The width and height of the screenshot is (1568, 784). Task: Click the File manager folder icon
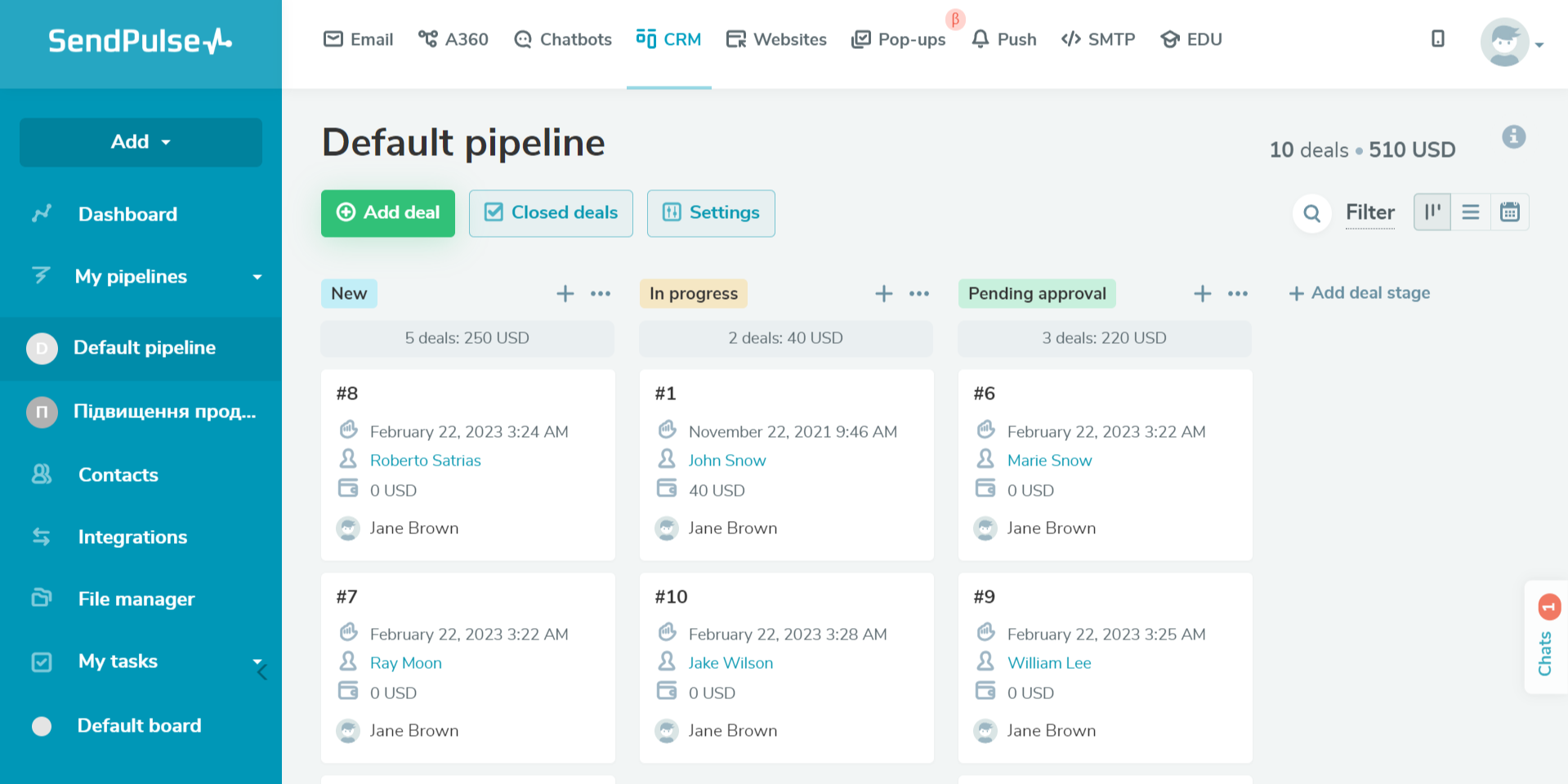pyautogui.click(x=42, y=598)
